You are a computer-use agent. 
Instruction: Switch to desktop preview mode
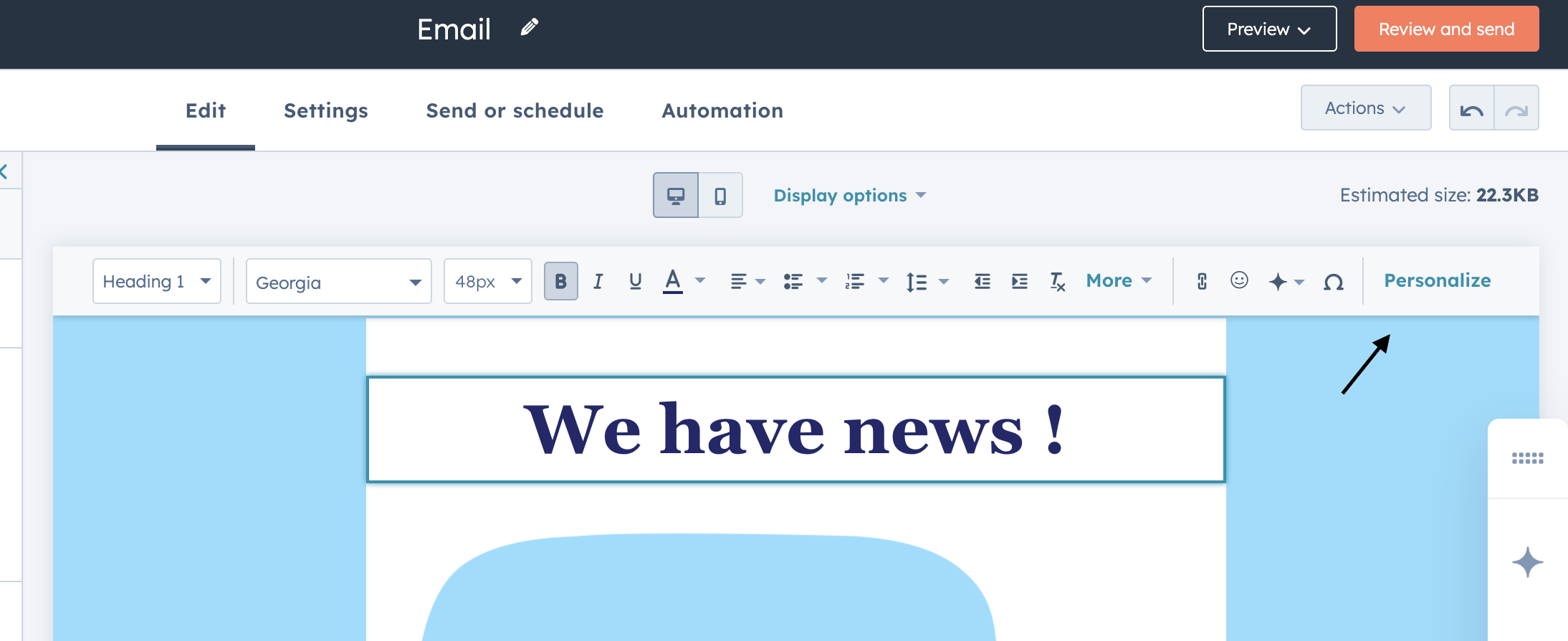[676, 195]
